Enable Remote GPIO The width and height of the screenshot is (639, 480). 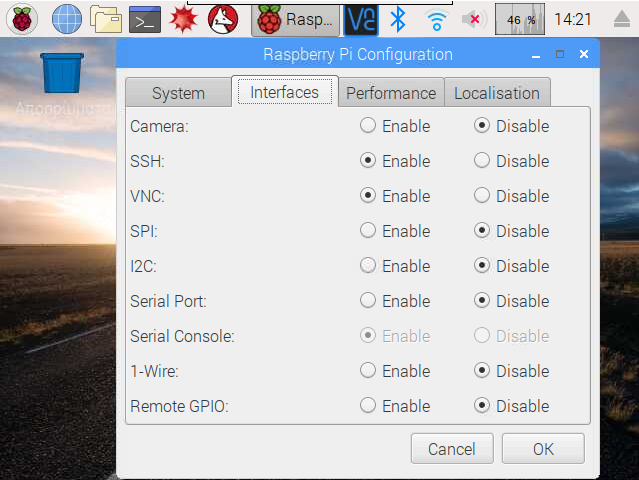pyautogui.click(x=395, y=406)
